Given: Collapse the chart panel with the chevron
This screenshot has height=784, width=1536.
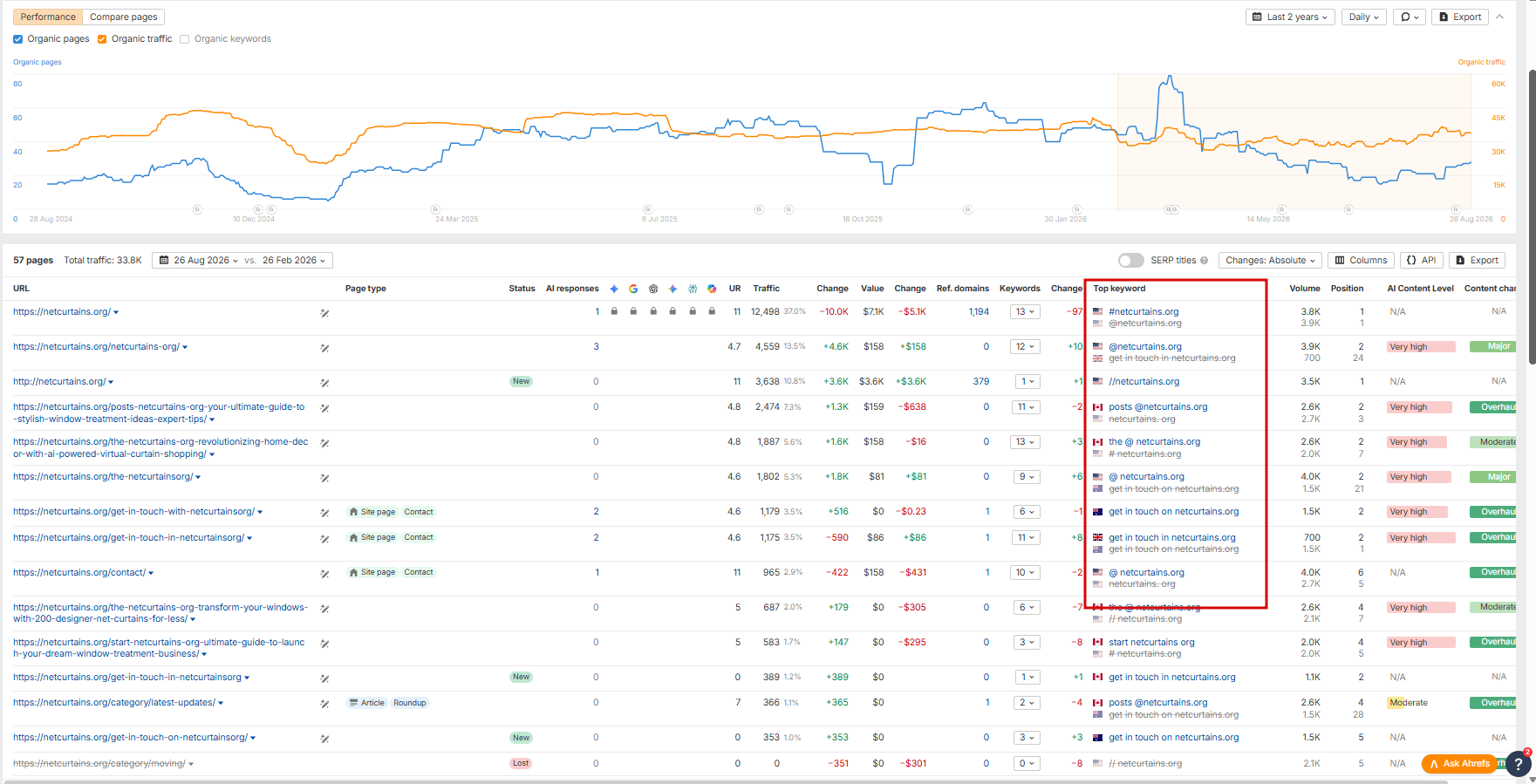Looking at the screenshot, I should pos(1499,17).
